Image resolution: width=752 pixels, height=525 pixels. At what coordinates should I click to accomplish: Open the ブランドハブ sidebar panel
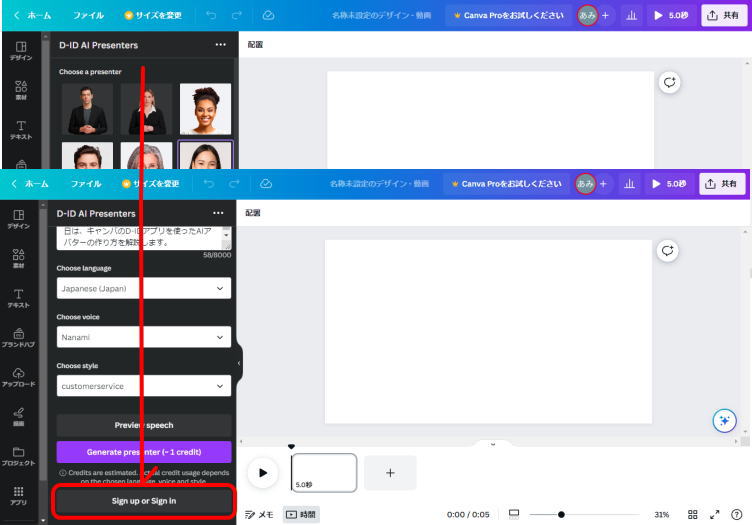click(x=18, y=336)
